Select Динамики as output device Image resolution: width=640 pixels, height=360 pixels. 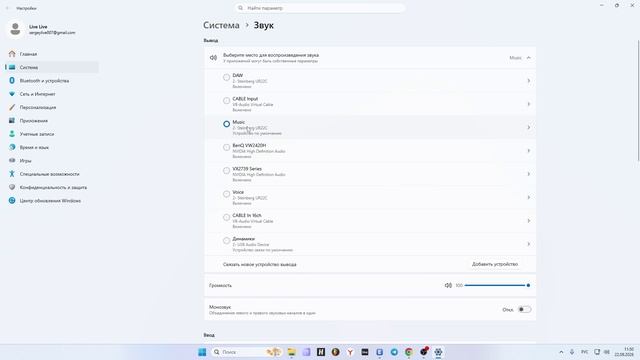[227, 240]
